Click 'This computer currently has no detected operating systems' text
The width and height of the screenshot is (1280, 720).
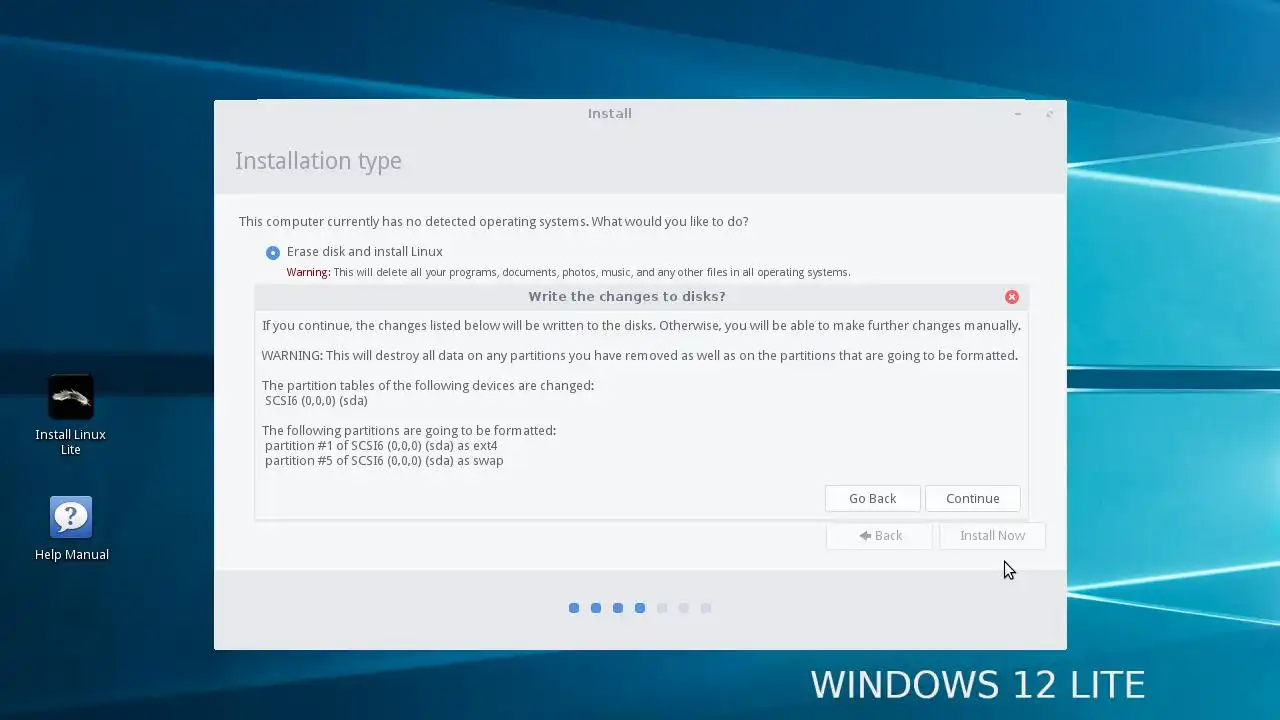(x=413, y=222)
